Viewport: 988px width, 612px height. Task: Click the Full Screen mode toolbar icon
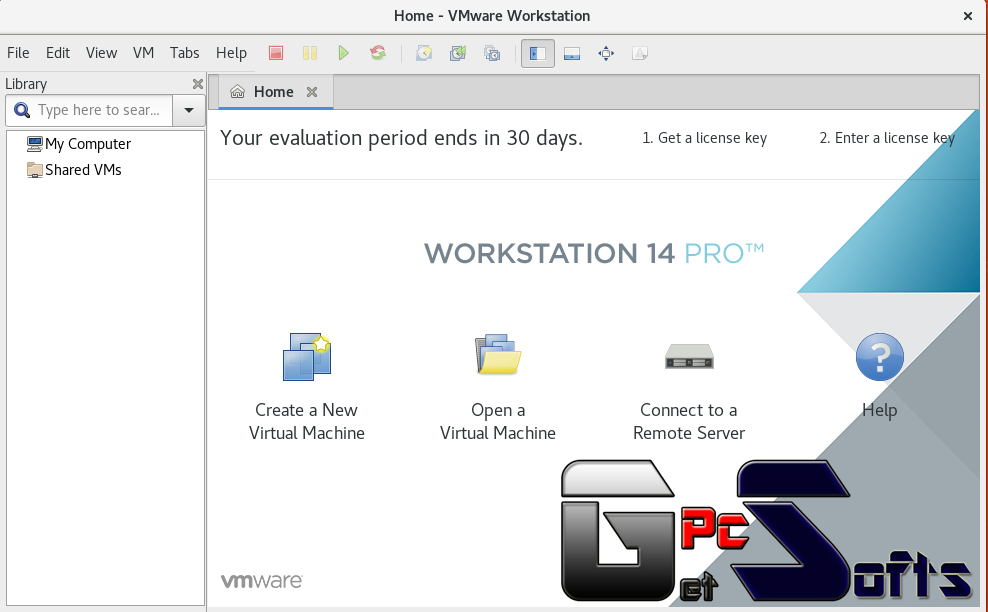pos(606,53)
